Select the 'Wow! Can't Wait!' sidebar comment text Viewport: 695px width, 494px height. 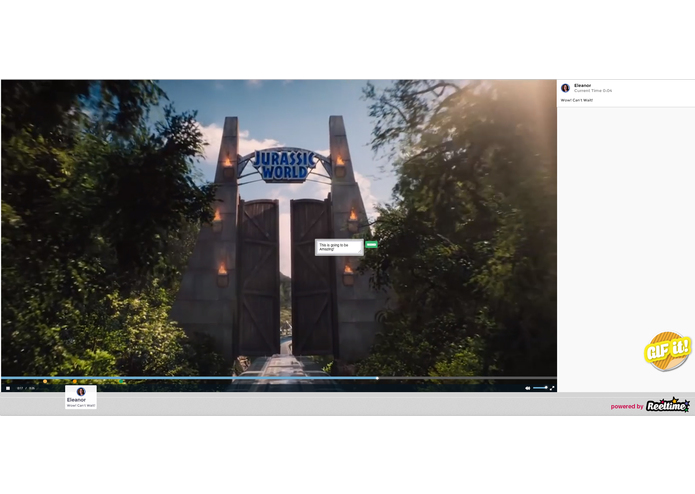577,100
